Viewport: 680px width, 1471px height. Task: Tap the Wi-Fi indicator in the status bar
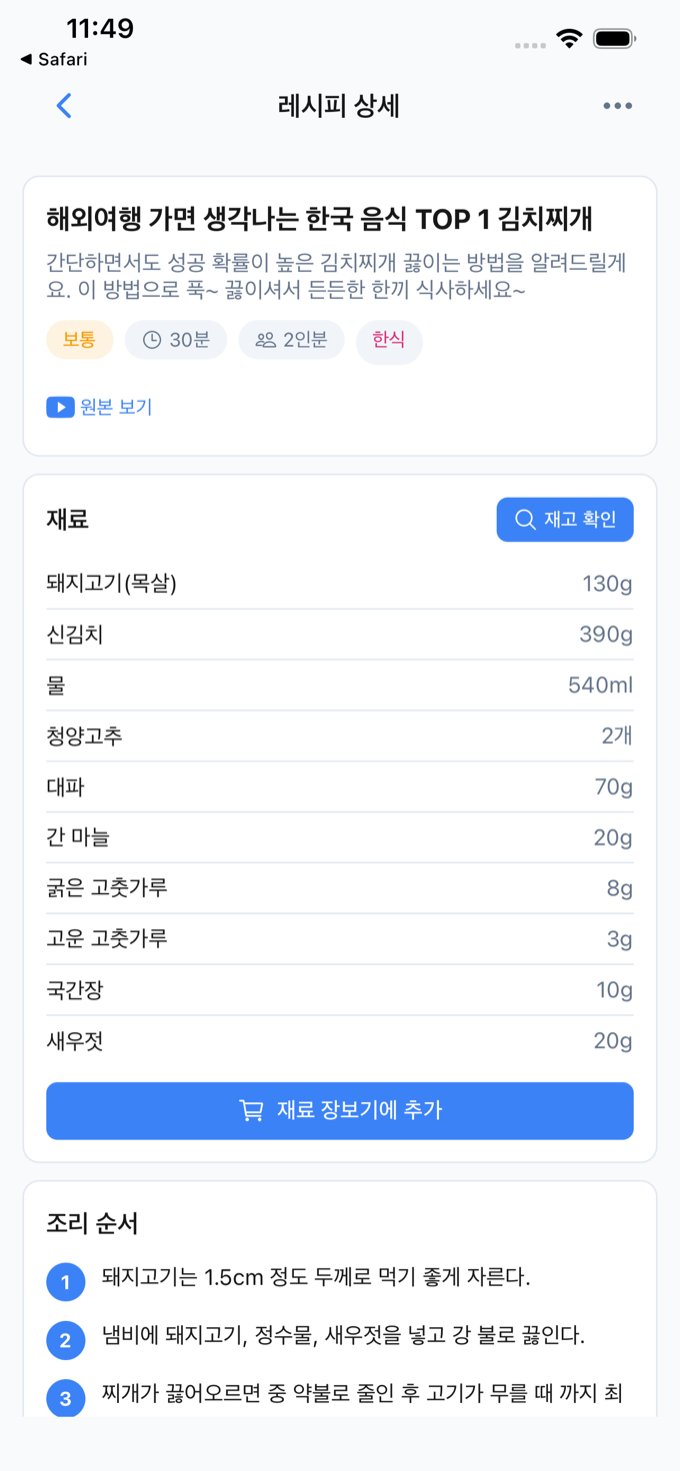[x=569, y=37]
